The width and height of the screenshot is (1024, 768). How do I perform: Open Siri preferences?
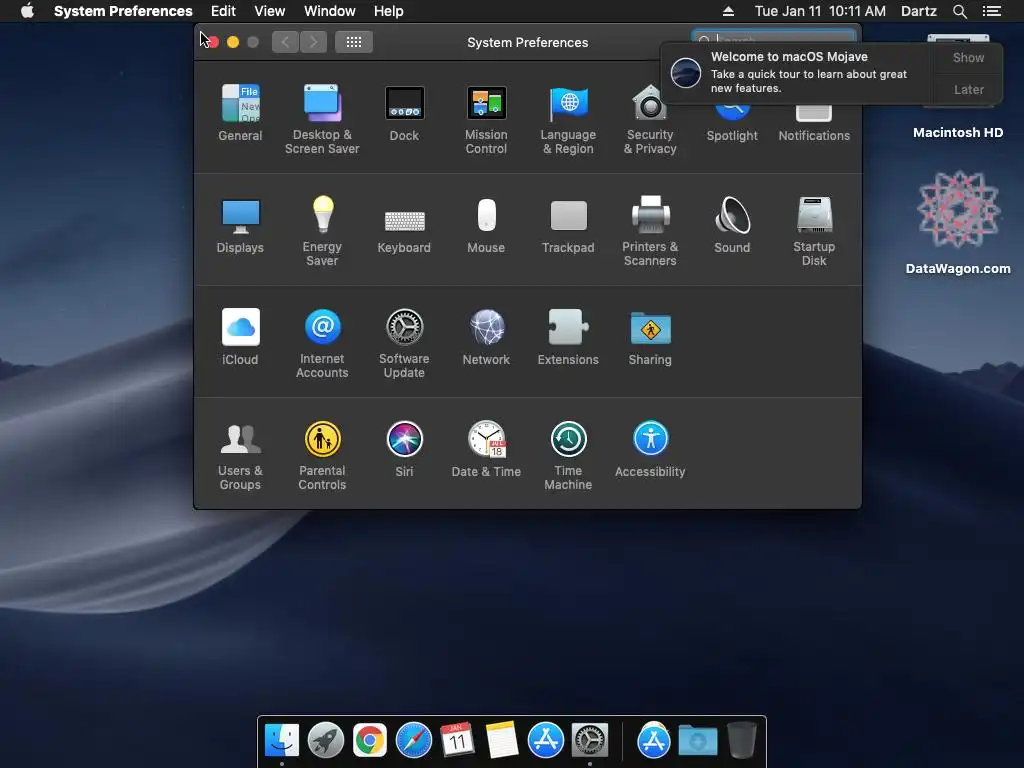click(404, 449)
